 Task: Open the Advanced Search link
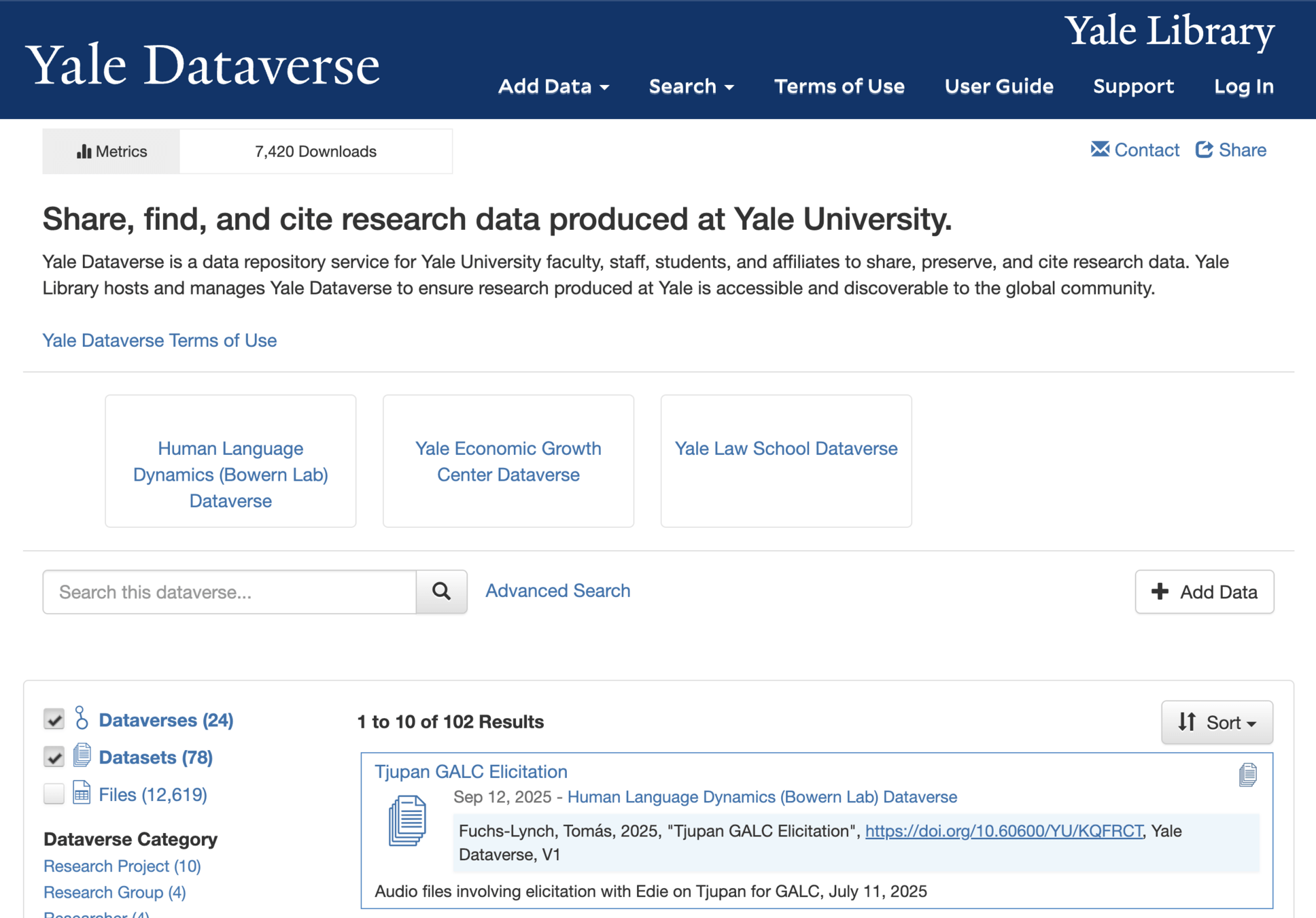tap(557, 590)
